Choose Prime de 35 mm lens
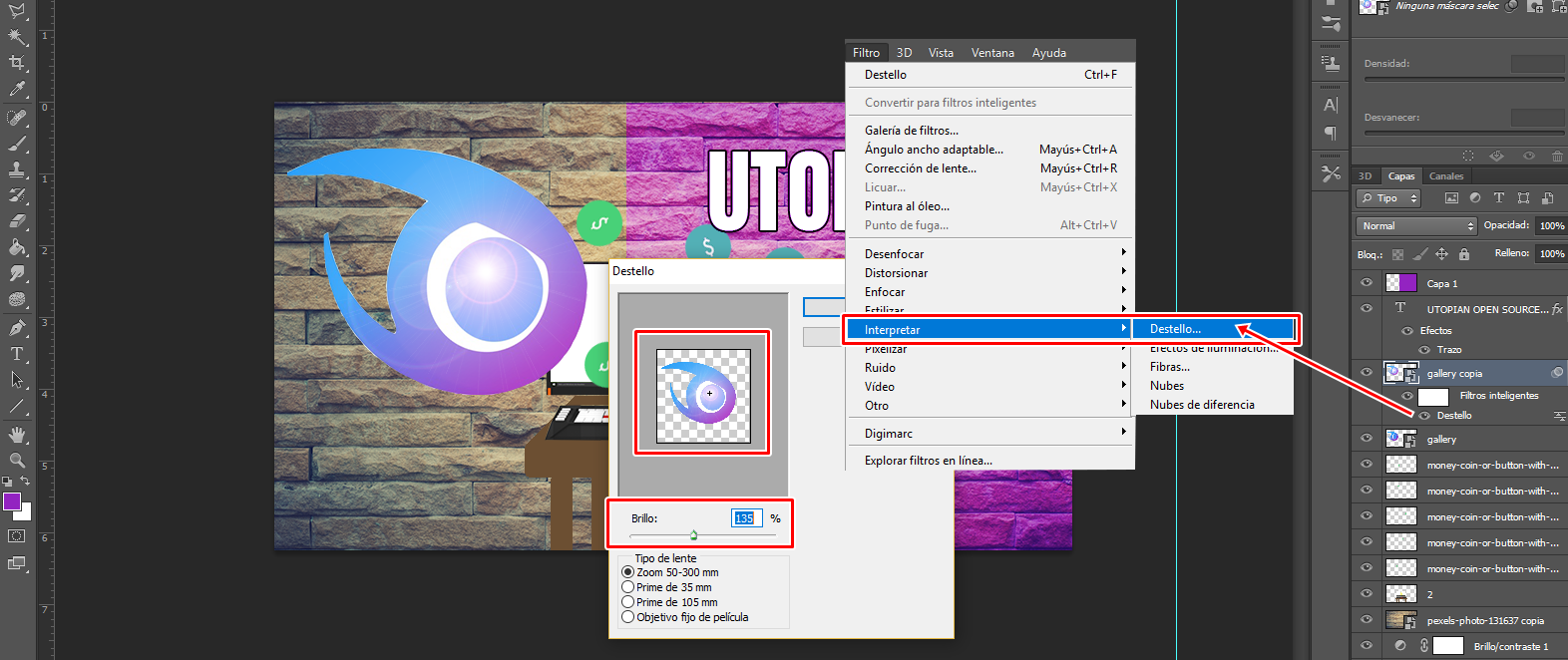The height and width of the screenshot is (660, 1568). 627,587
